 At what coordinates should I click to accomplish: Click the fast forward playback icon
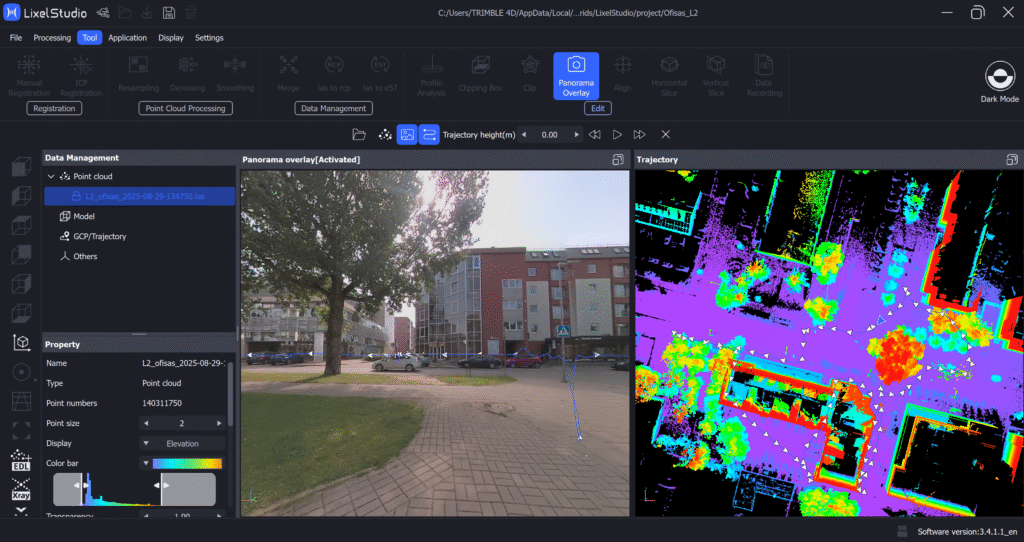pyautogui.click(x=640, y=134)
